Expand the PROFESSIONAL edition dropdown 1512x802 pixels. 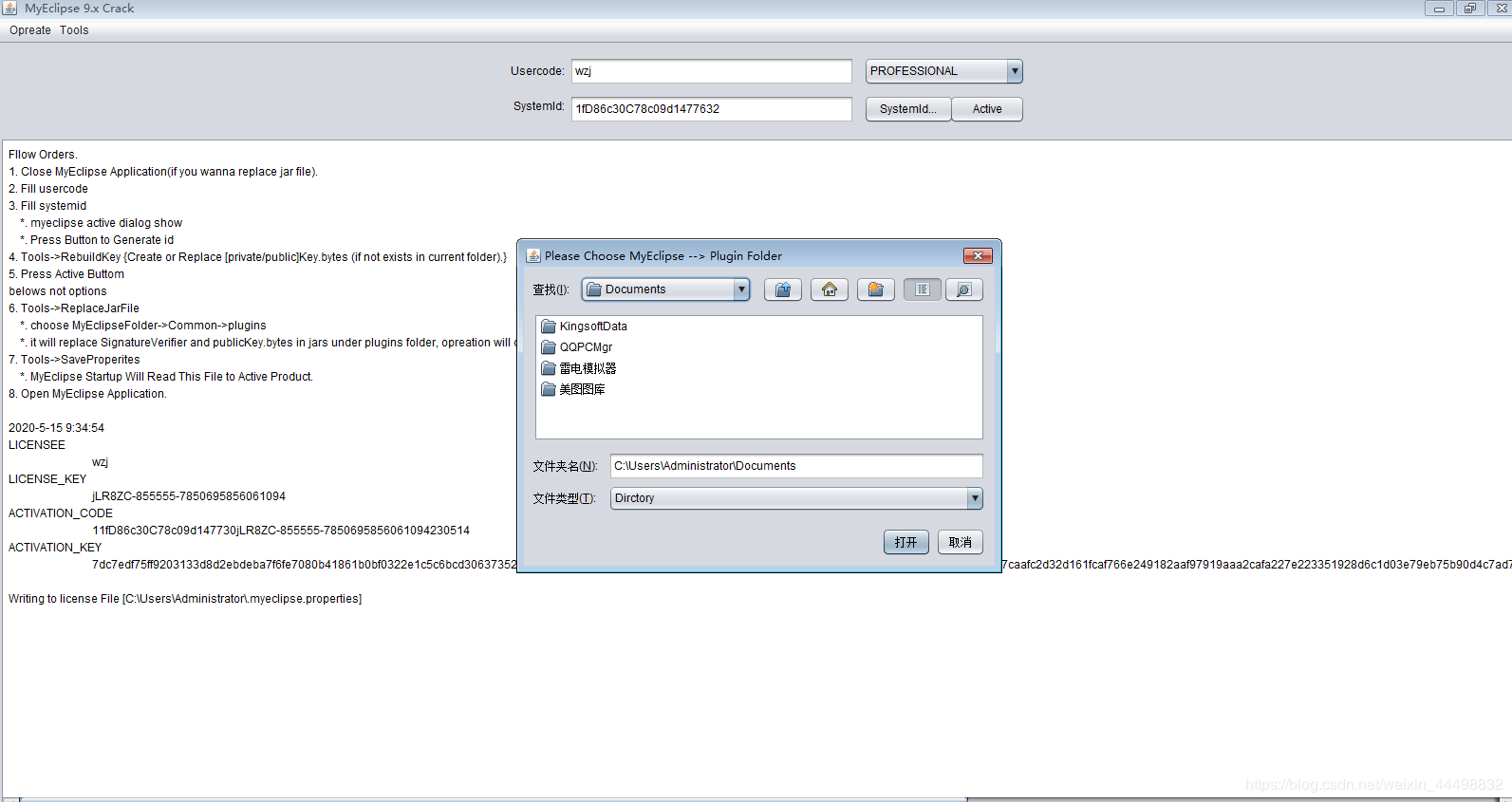[x=944, y=71]
